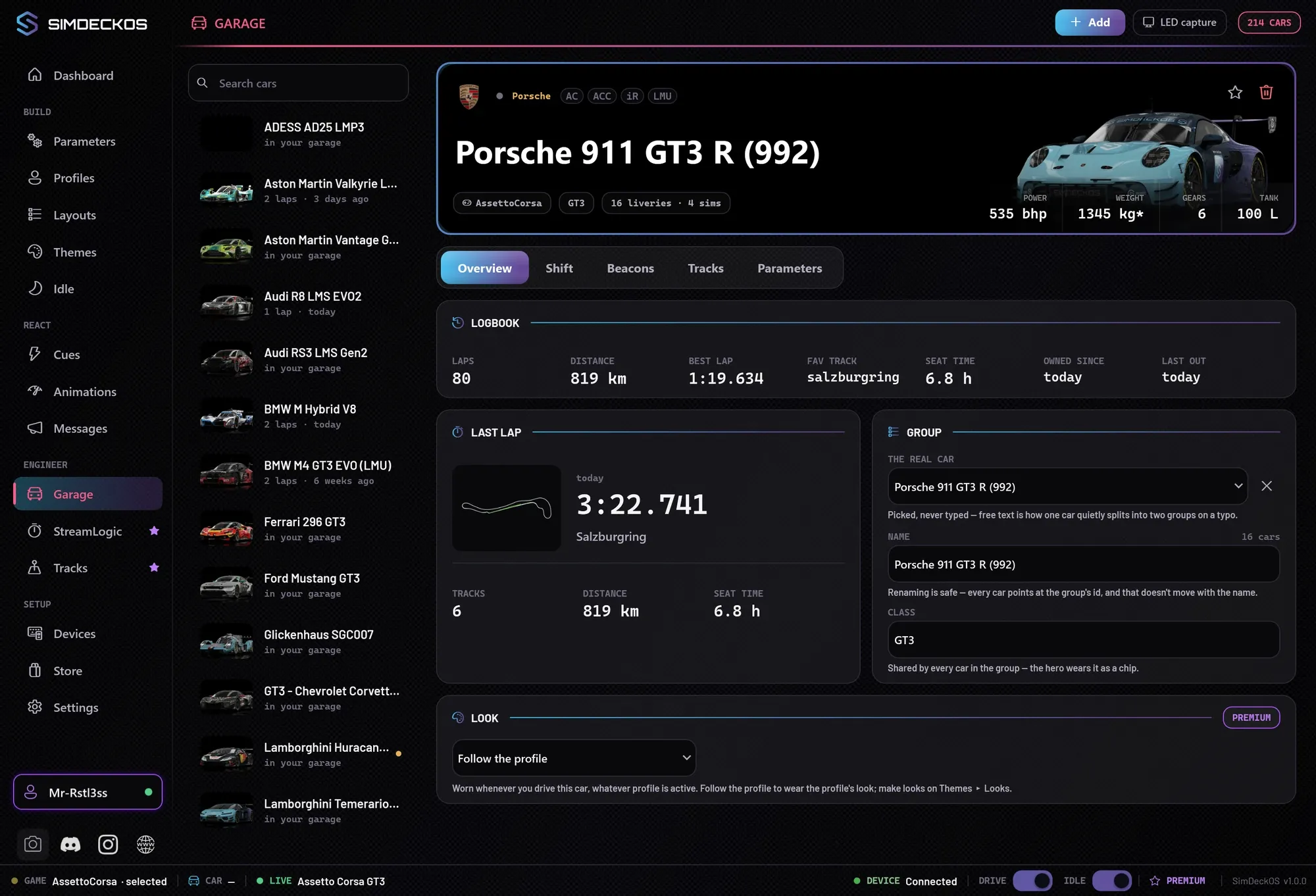Select the Ferrari 296 GT3 car row
This screenshot has height=896, width=1316.
point(299,529)
